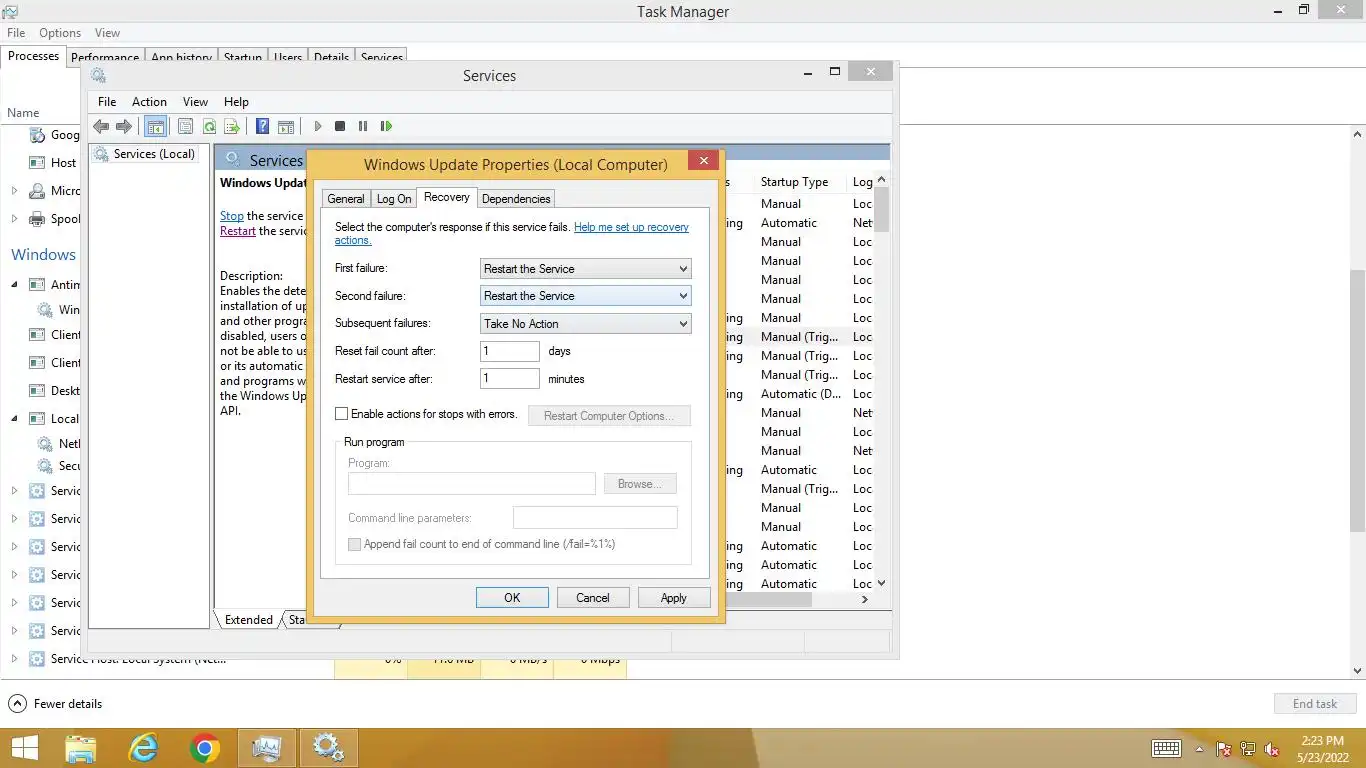Open Google Chrome from taskbar
The height and width of the screenshot is (768, 1366).
pos(205,747)
